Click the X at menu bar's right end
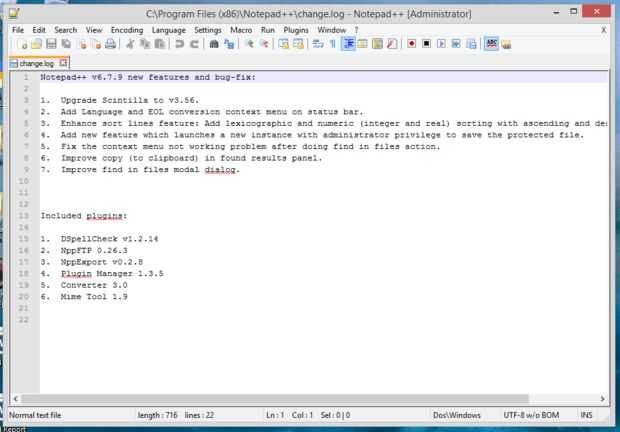Viewport: 620px width, 432px height. pyautogui.click(x=603, y=30)
